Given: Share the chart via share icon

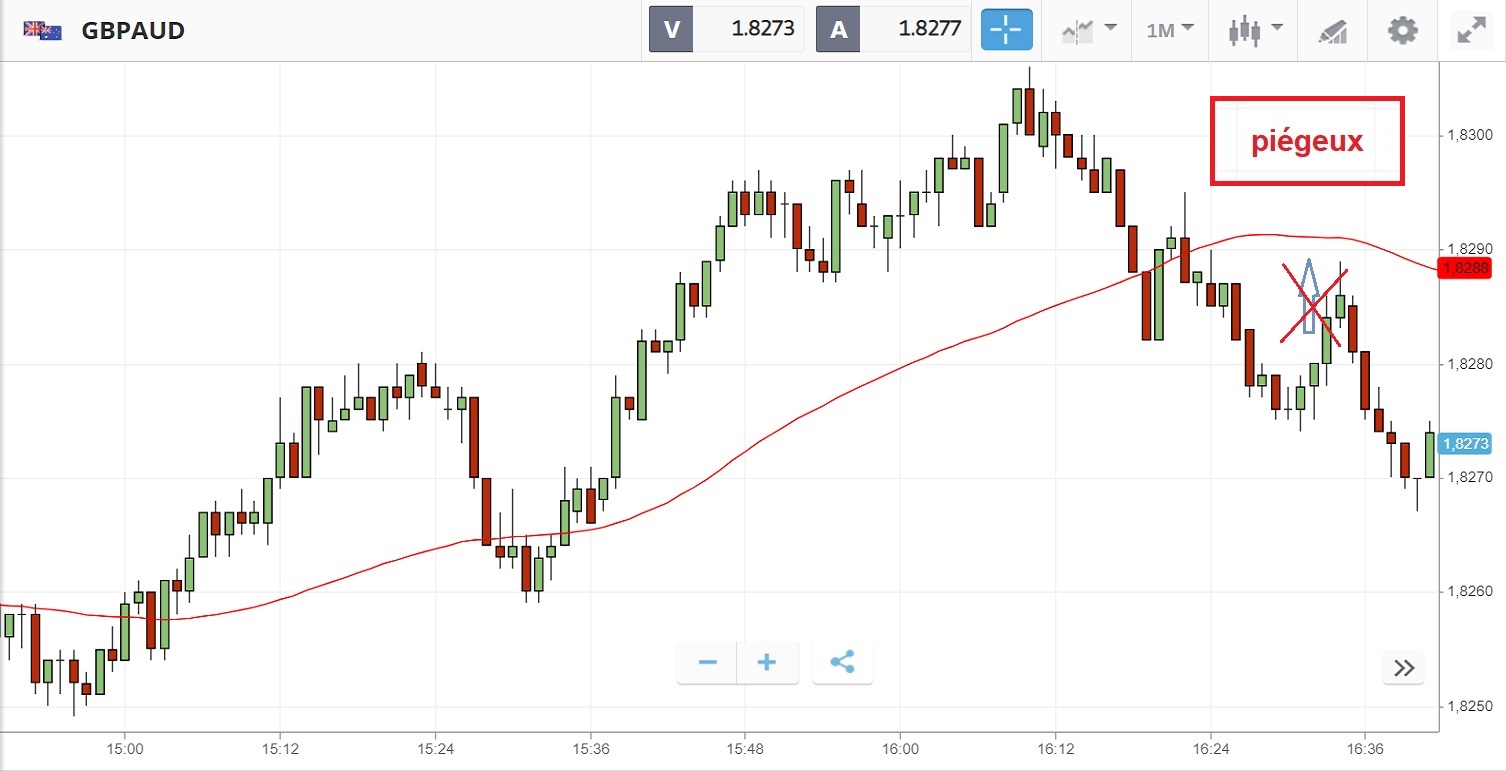Looking at the screenshot, I should [843, 663].
